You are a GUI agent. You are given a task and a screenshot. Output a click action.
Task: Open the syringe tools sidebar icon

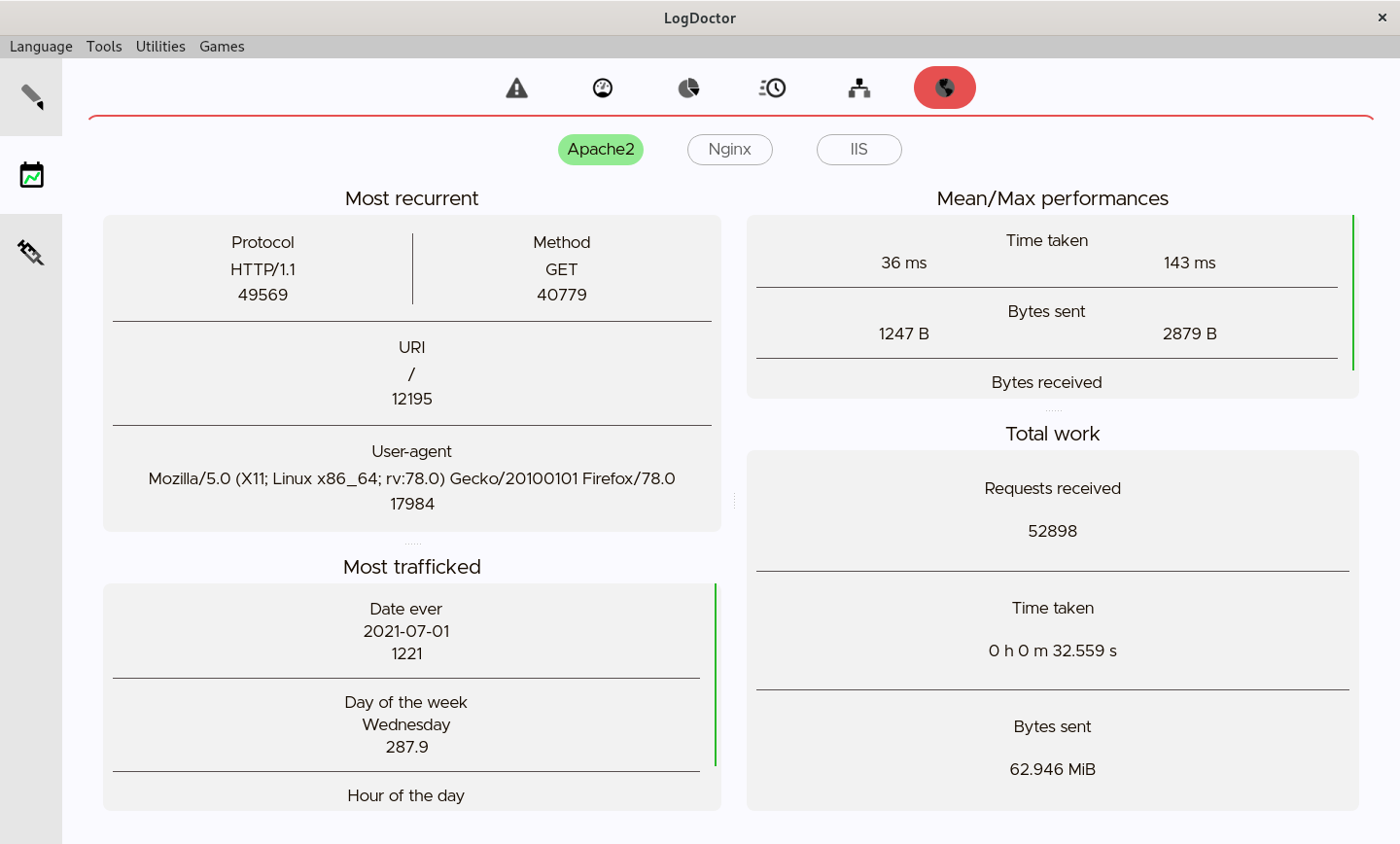(31, 253)
